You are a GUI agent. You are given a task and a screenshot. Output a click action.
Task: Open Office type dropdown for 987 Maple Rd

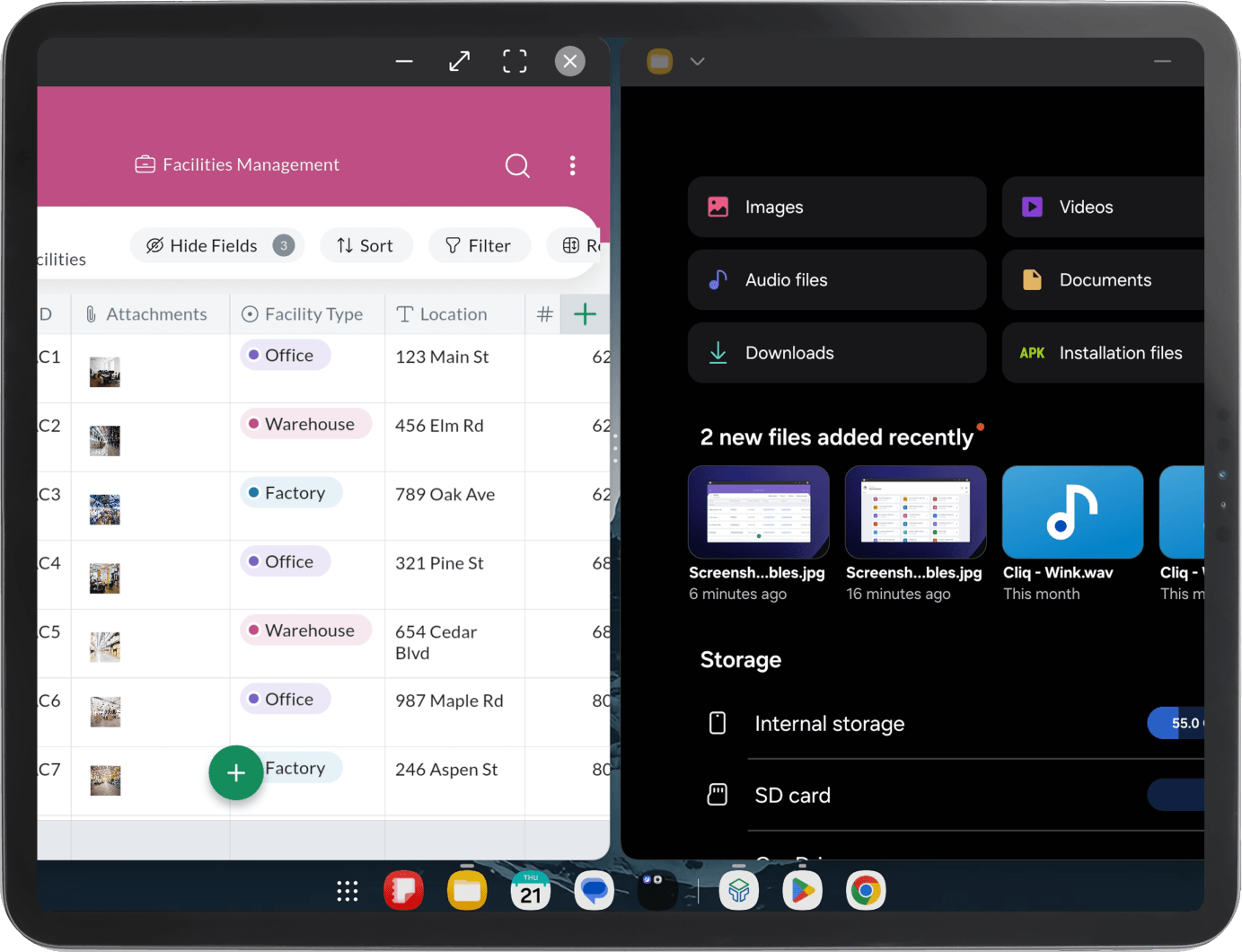286,699
